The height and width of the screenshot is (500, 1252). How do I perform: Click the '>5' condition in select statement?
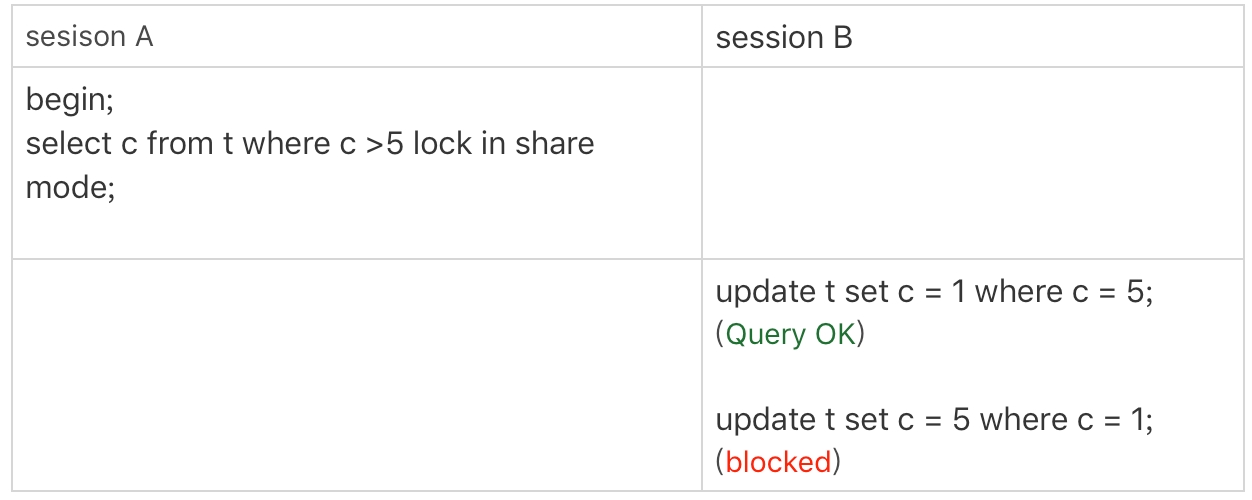point(385,143)
